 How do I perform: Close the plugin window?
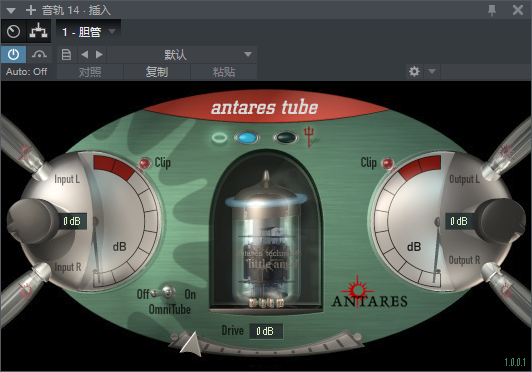coord(518,10)
